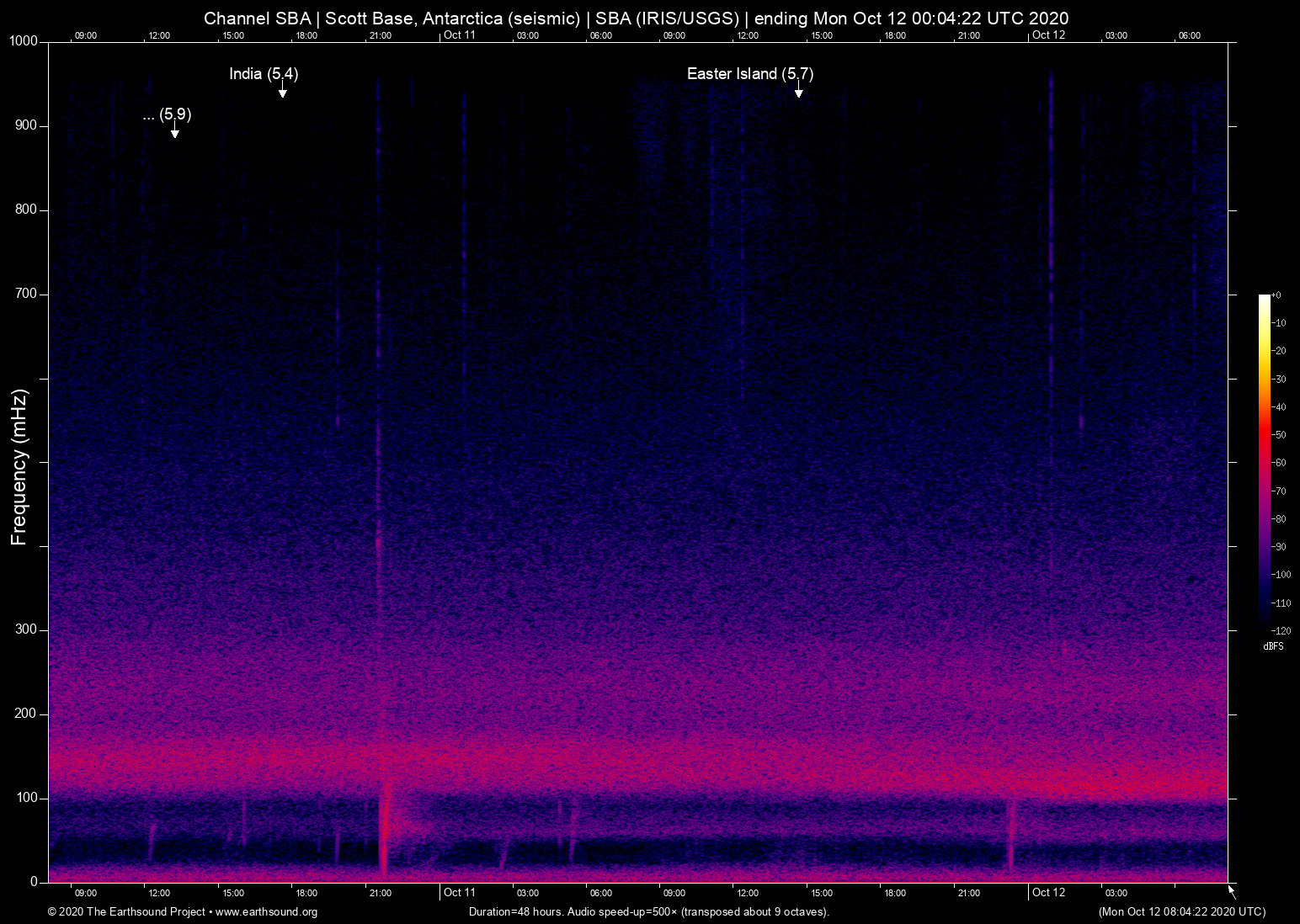This screenshot has width=1300, height=924.
Task: Click the 300 tick on the frequency axis
Action: pyautogui.click(x=27, y=629)
